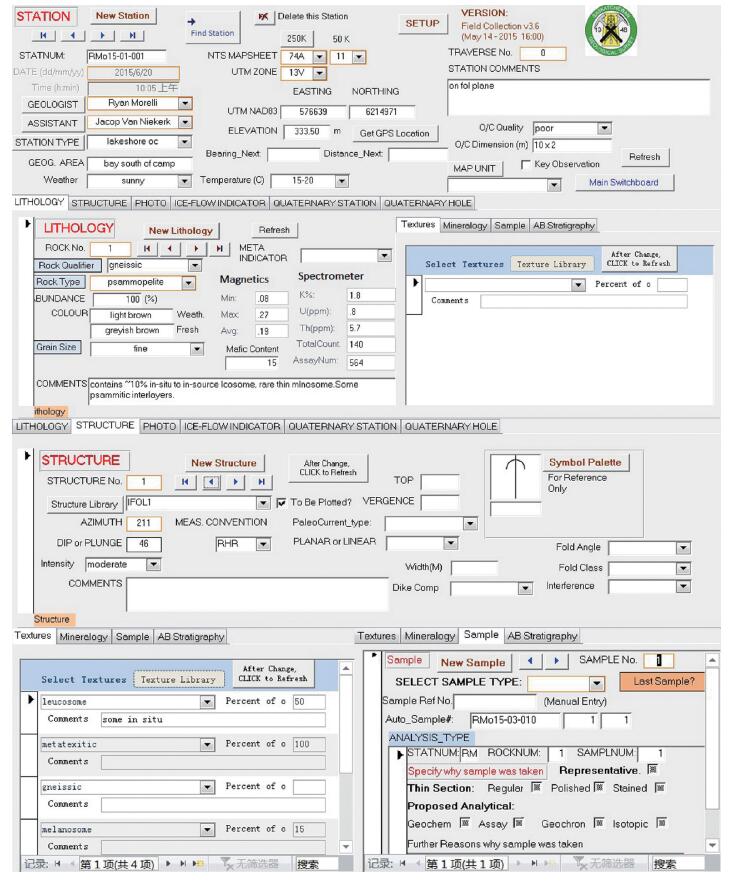Switch to the top STRUCTURE tab
The height and width of the screenshot is (883, 741).
pos(99,203)
